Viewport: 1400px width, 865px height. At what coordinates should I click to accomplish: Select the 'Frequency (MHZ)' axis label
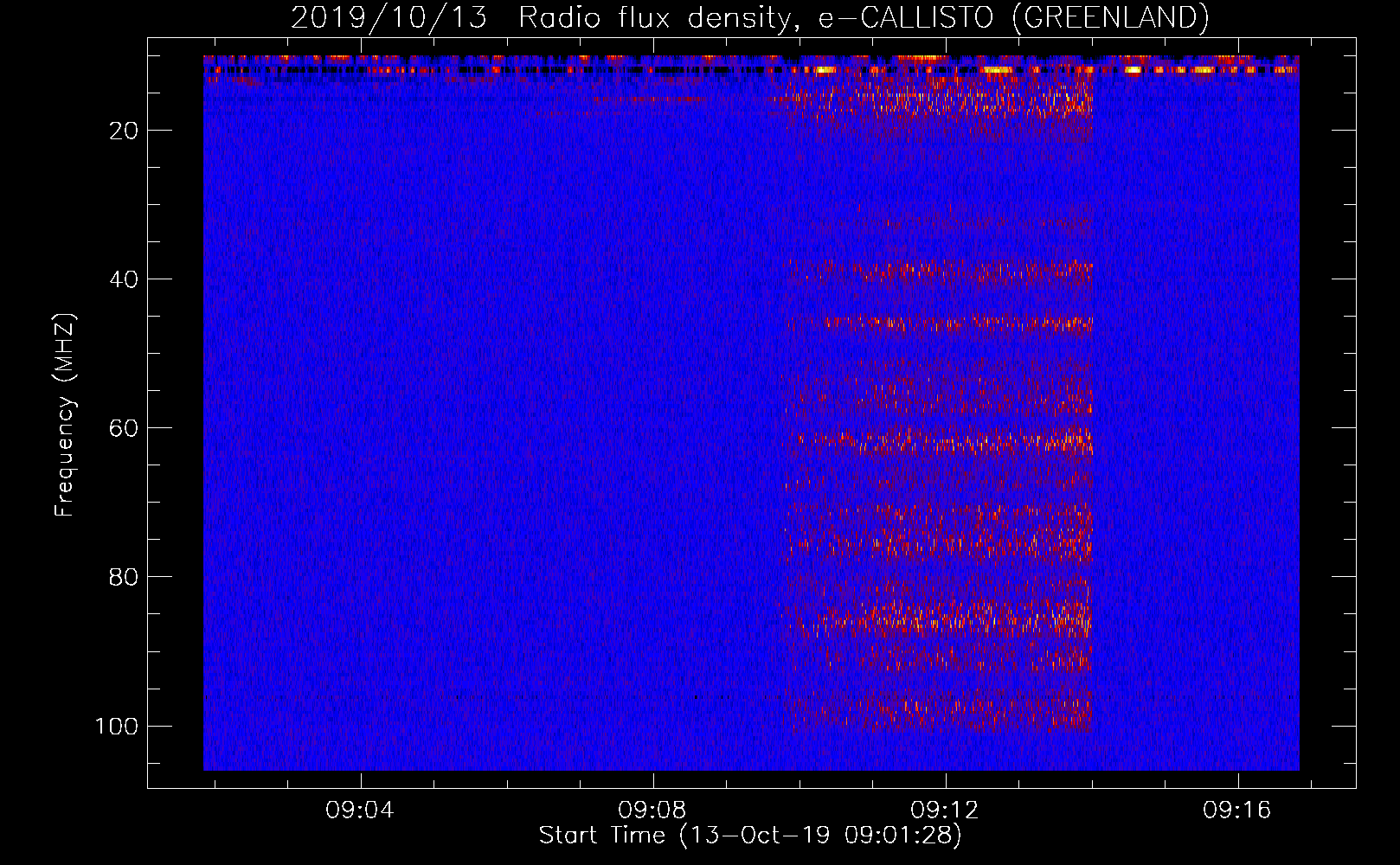(65, 415)
